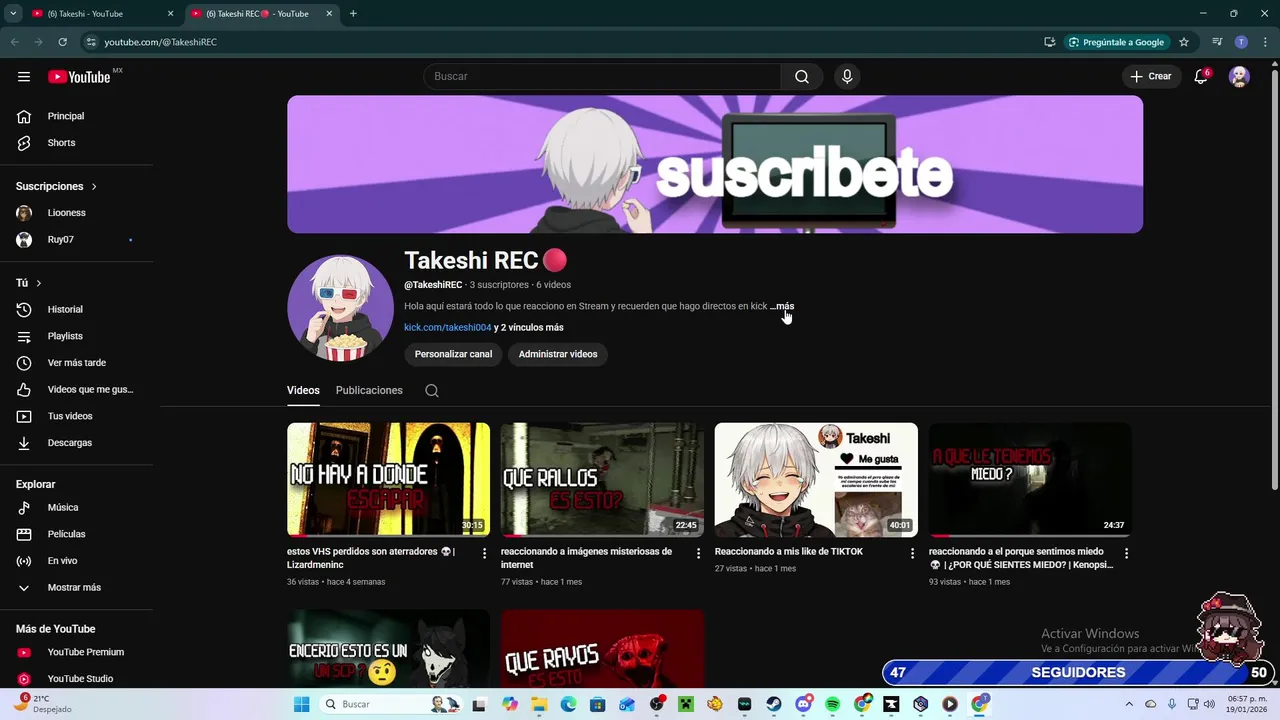Viewport: 1280px width, 720px height.
Task: Click the YouTube logo
Action: 79,77
